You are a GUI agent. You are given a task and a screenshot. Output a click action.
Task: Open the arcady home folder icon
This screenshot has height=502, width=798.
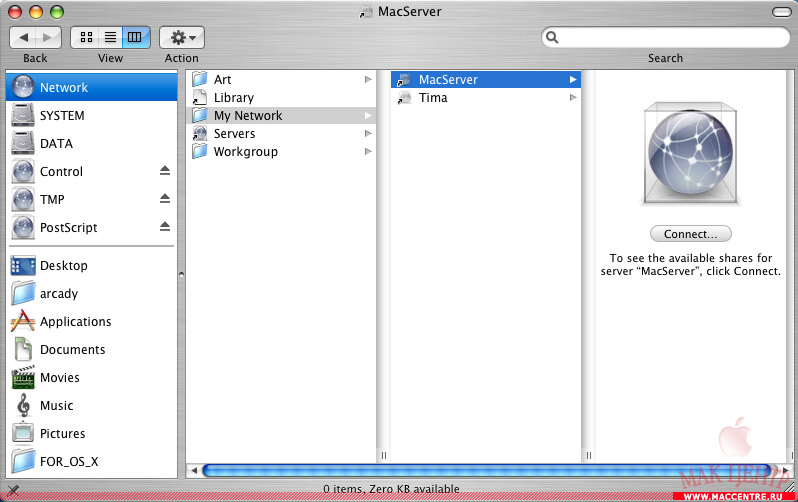tap(23, 293)
